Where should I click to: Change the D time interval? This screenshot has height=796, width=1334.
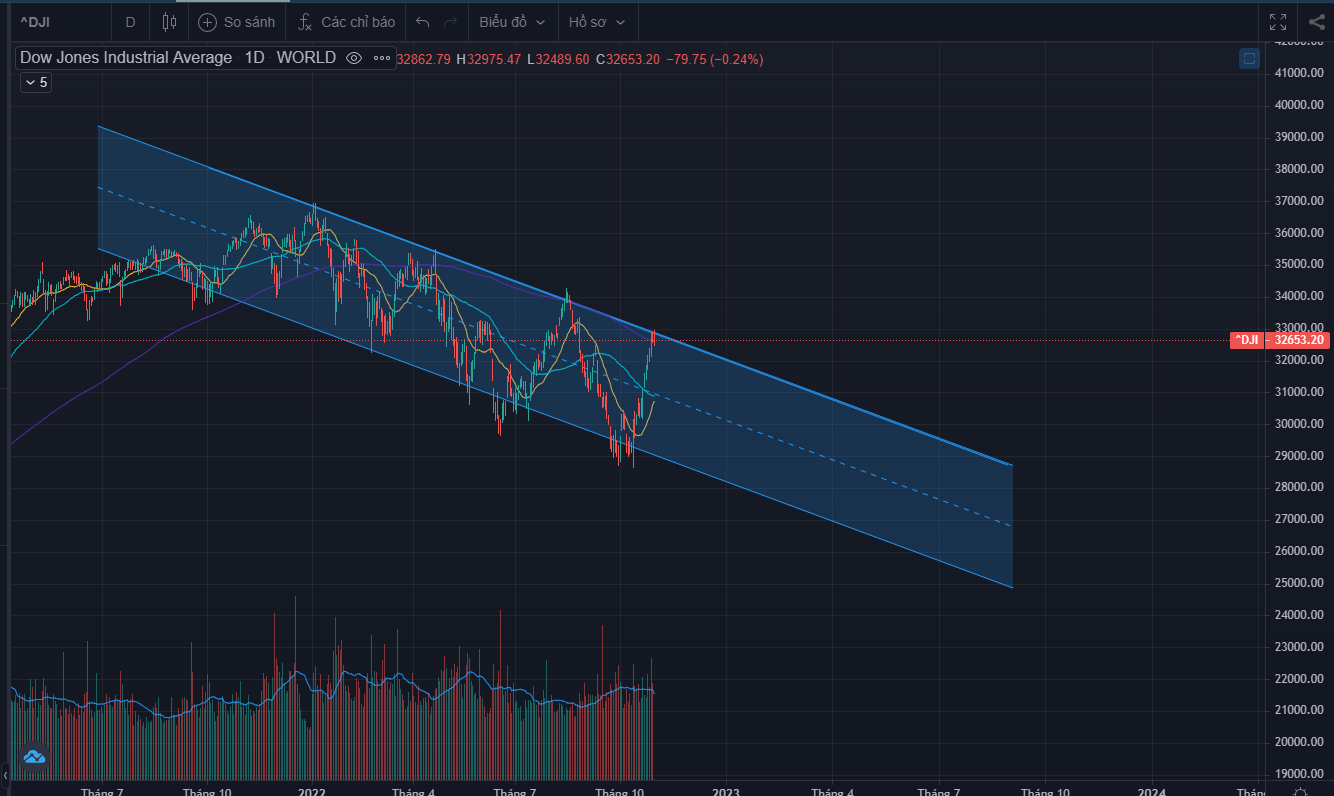click(130, 21)
